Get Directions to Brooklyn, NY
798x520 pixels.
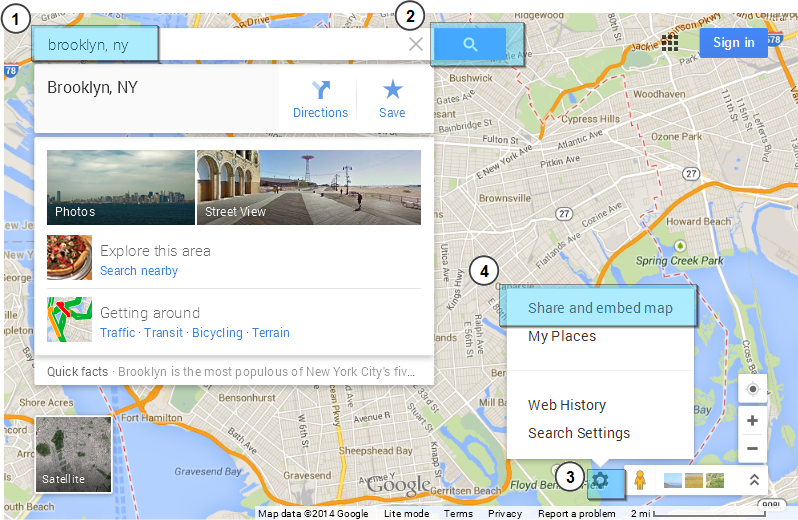(x=320, y=100)
